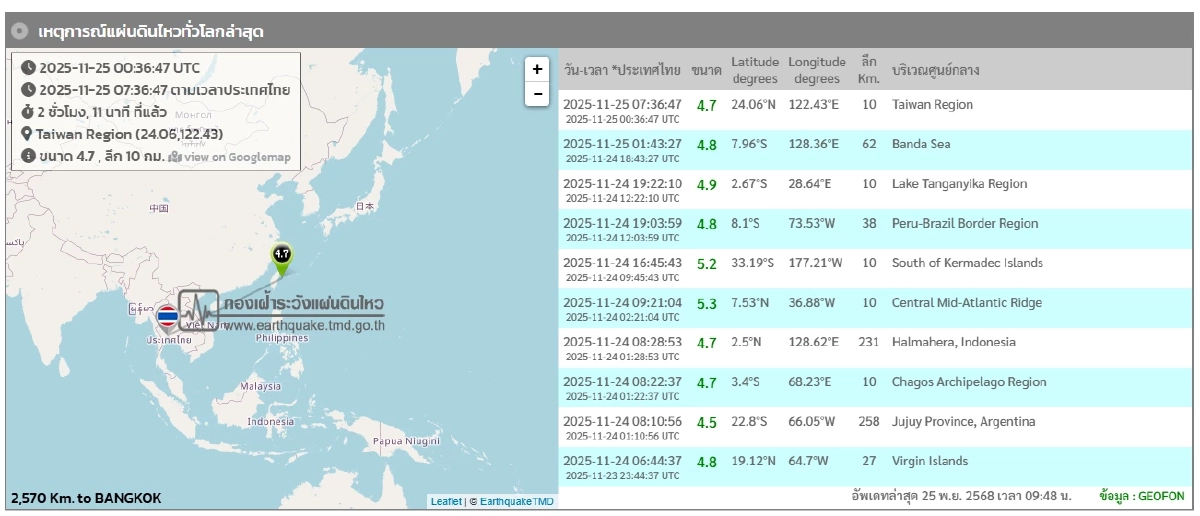Click the 2,570 Km. to BANGKOK label
Image resolution: width=1200 pixels, height=516 pixels.
[x=86, y=498]
